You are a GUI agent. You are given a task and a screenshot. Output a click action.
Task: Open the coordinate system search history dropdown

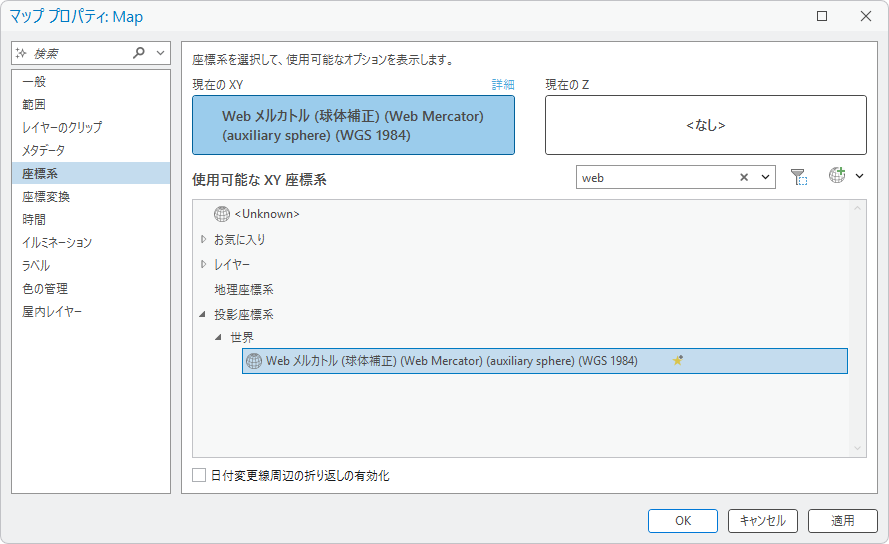[x=766, y=177]
